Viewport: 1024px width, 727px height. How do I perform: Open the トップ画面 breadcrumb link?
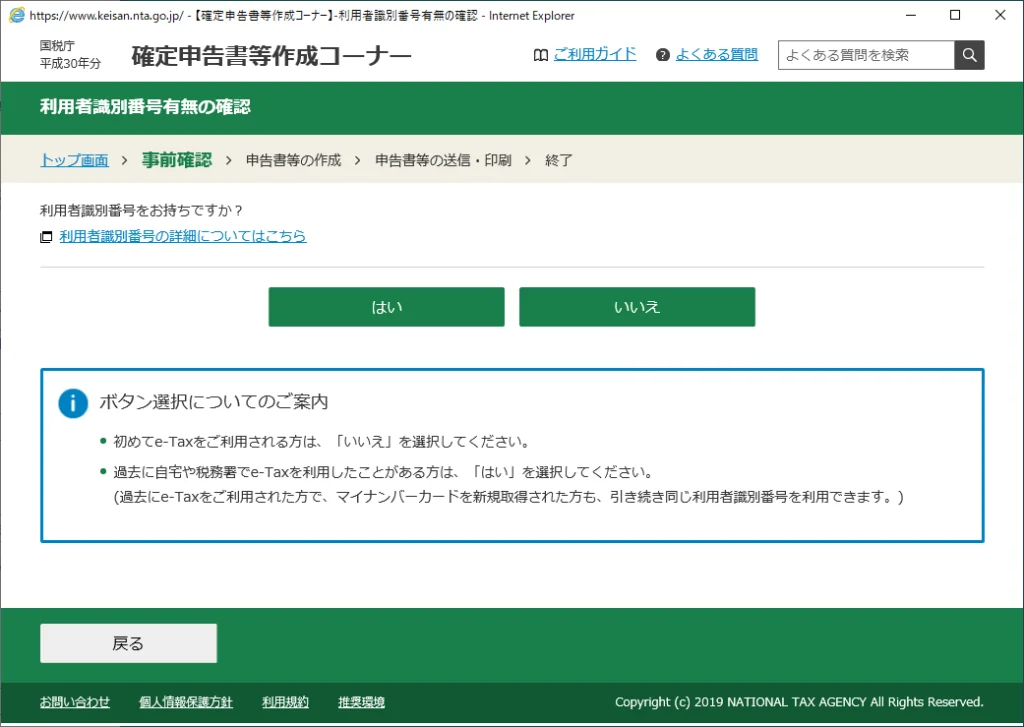(x=74, y=159)
